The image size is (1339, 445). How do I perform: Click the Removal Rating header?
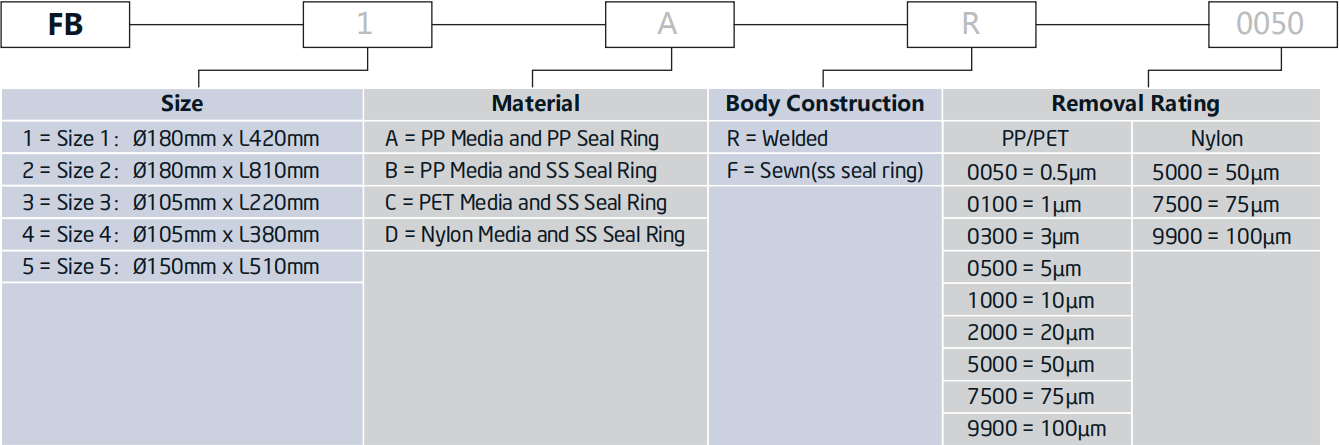(x=1135, y=103)
